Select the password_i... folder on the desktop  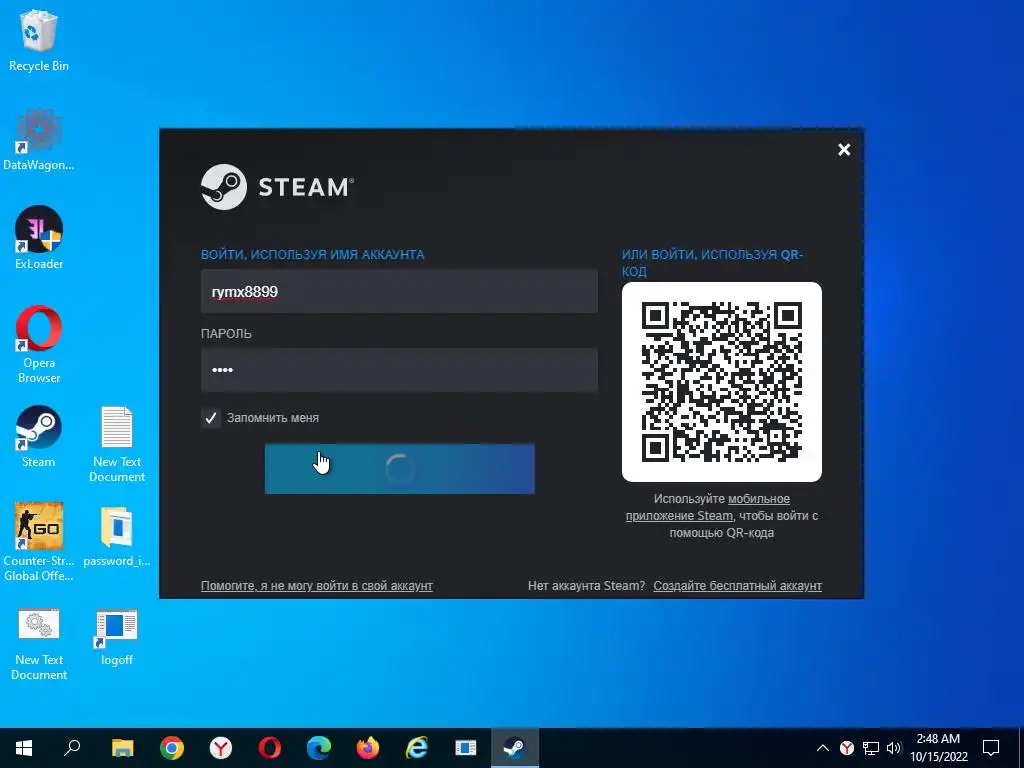(x=117, y=536)
